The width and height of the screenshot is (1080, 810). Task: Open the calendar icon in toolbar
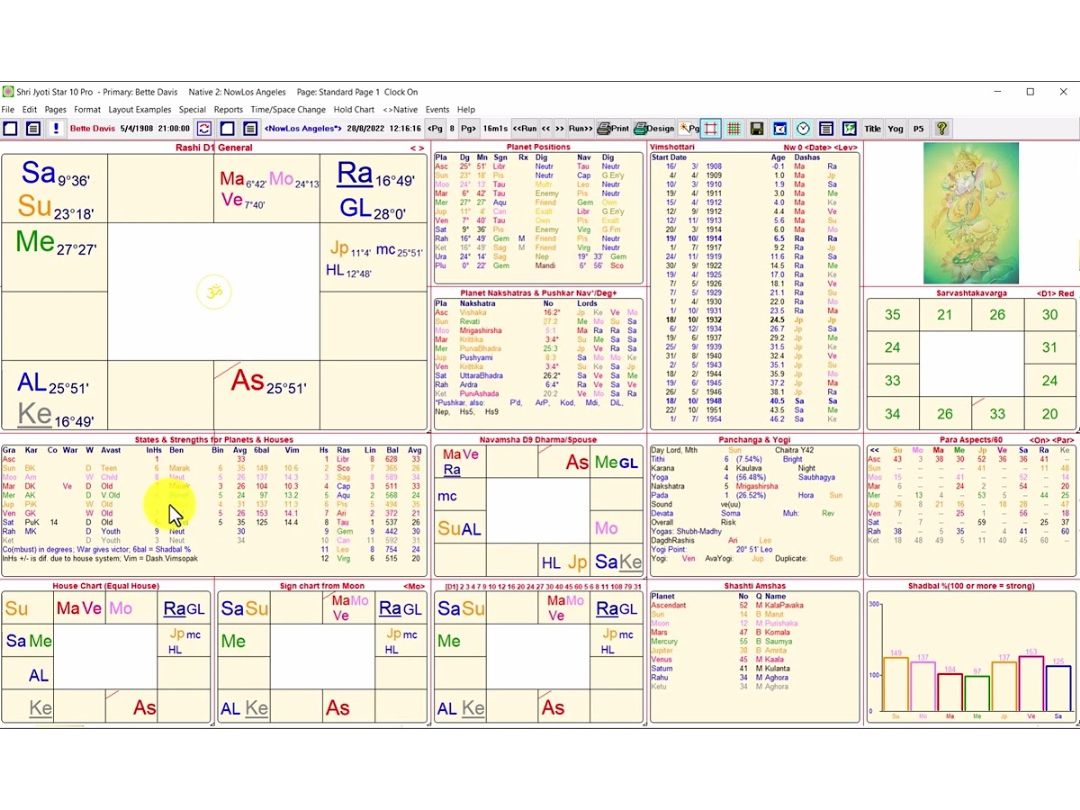pyautogui.click(x=780, y=129)
